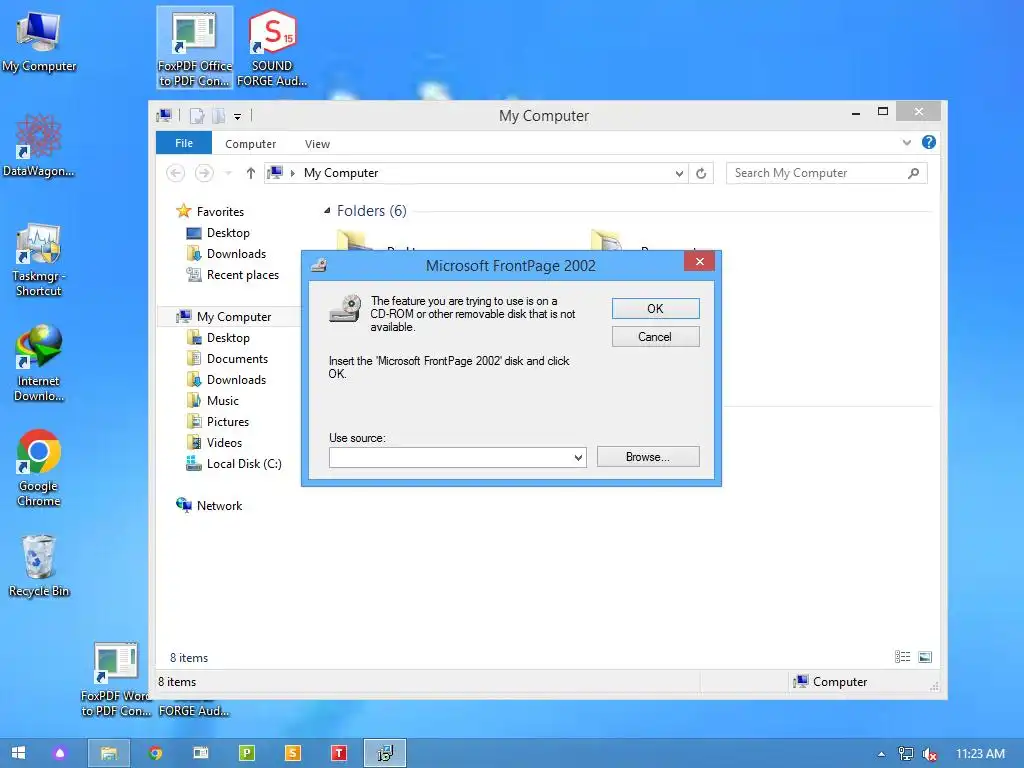Screen dimensions: 1024x768
Task: Select Local Disk (C:) in the tree
Action: (x=244, y=464)
